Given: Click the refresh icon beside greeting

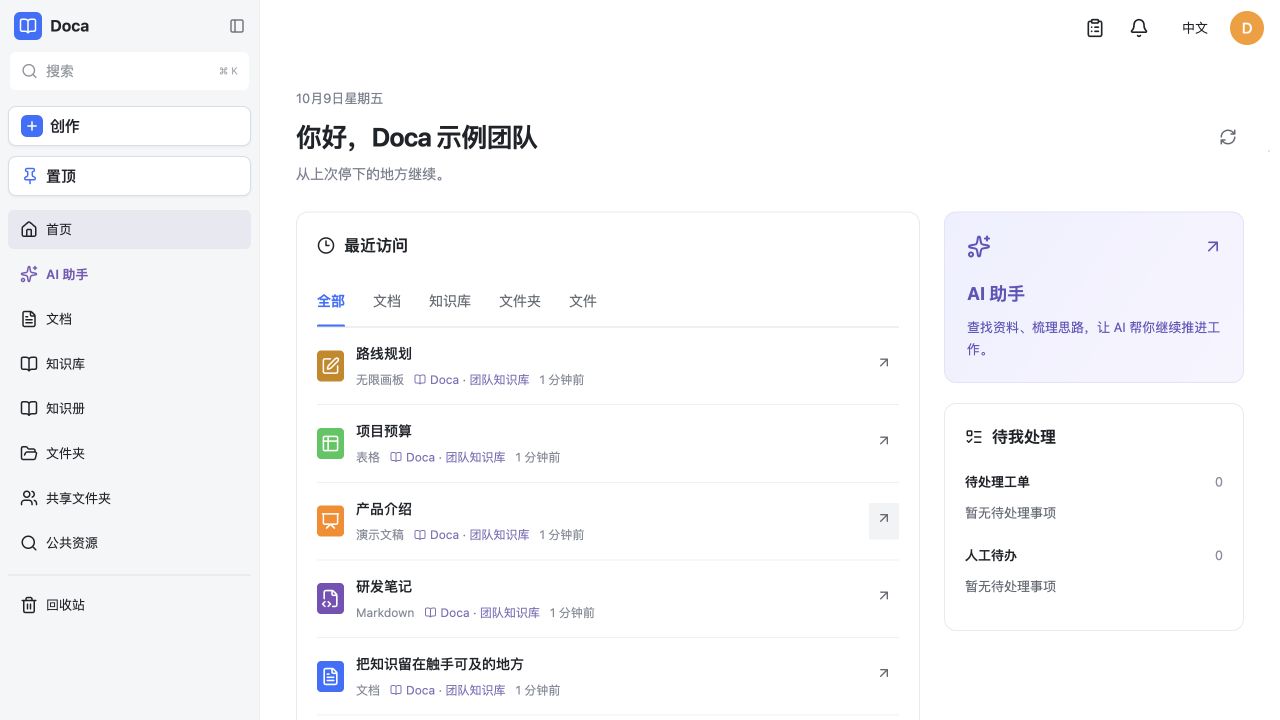Looking at the screenshot, I should [x=1228, y=137].
